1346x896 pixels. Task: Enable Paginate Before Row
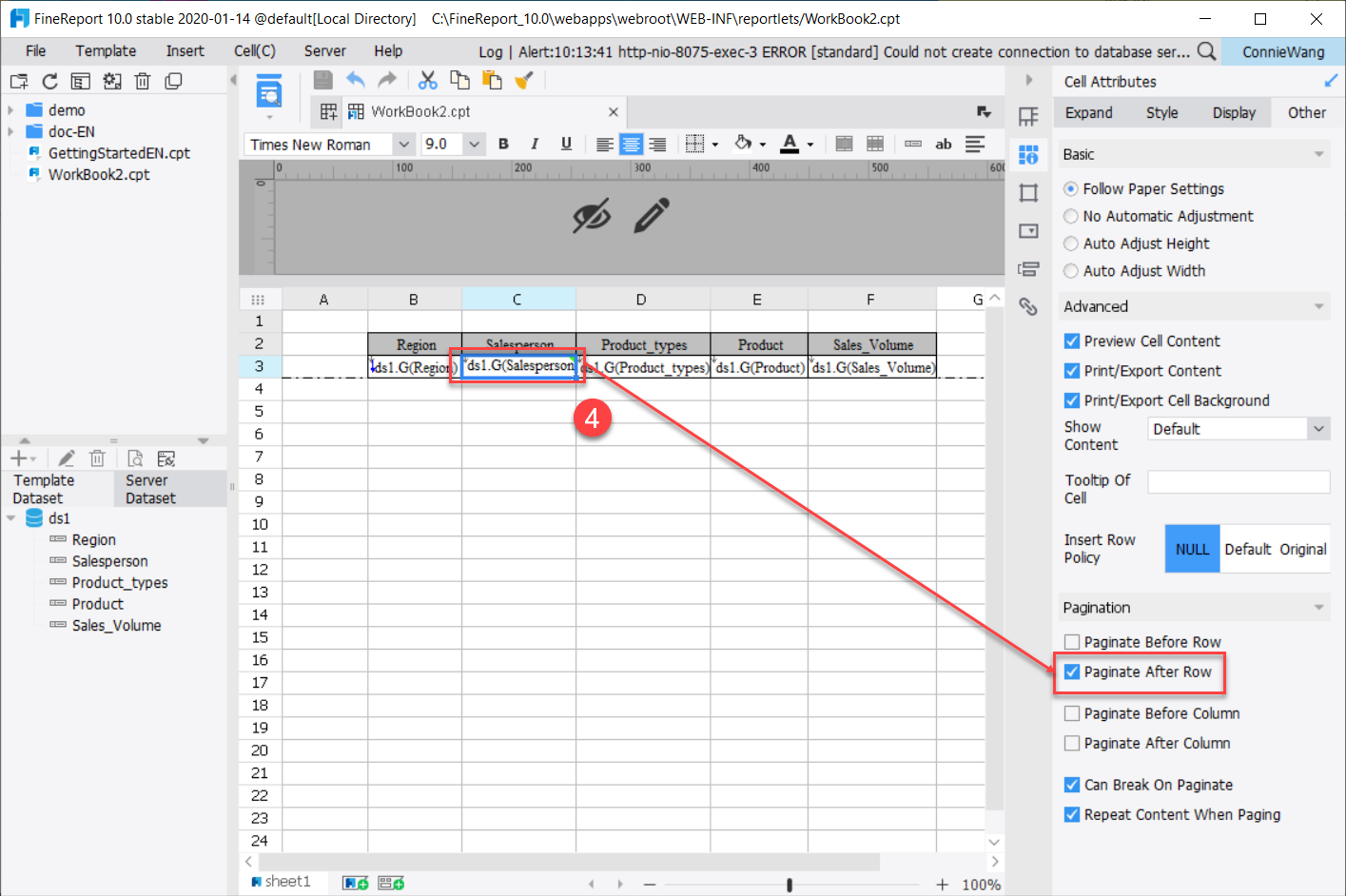pyautogui.click(x=1073, y=642)
